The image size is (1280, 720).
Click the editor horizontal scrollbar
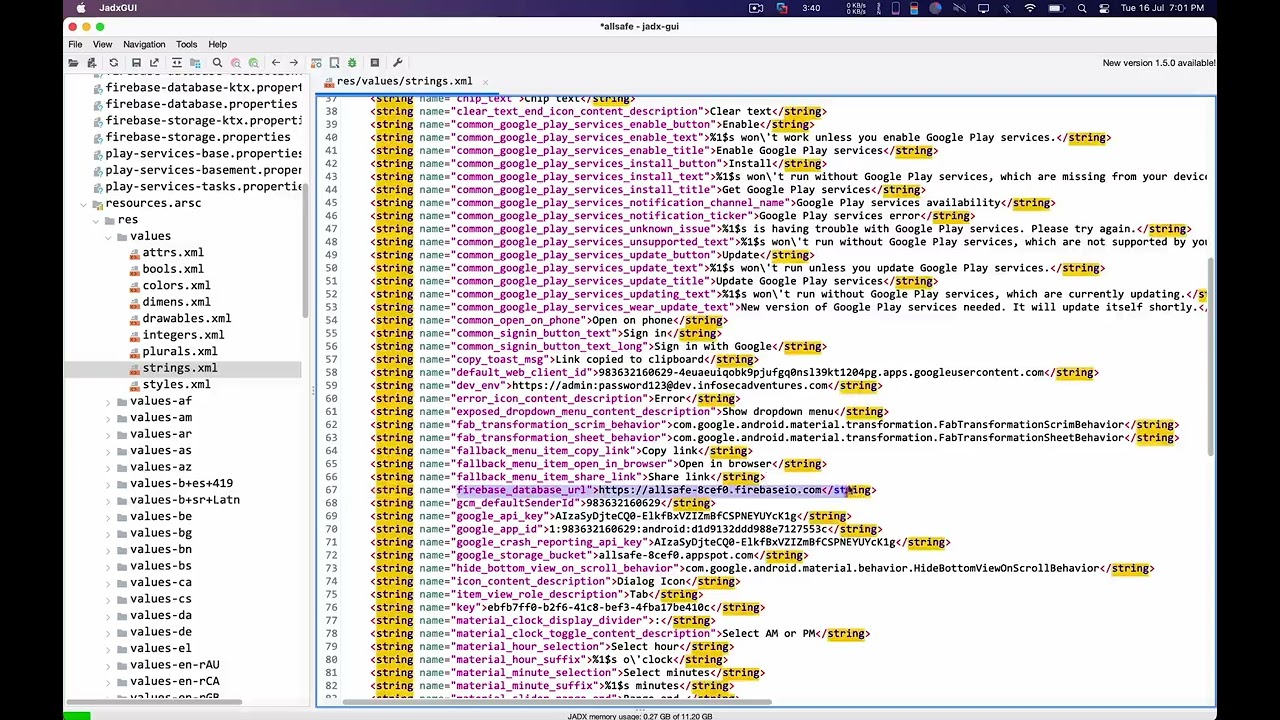coord(557,700)
